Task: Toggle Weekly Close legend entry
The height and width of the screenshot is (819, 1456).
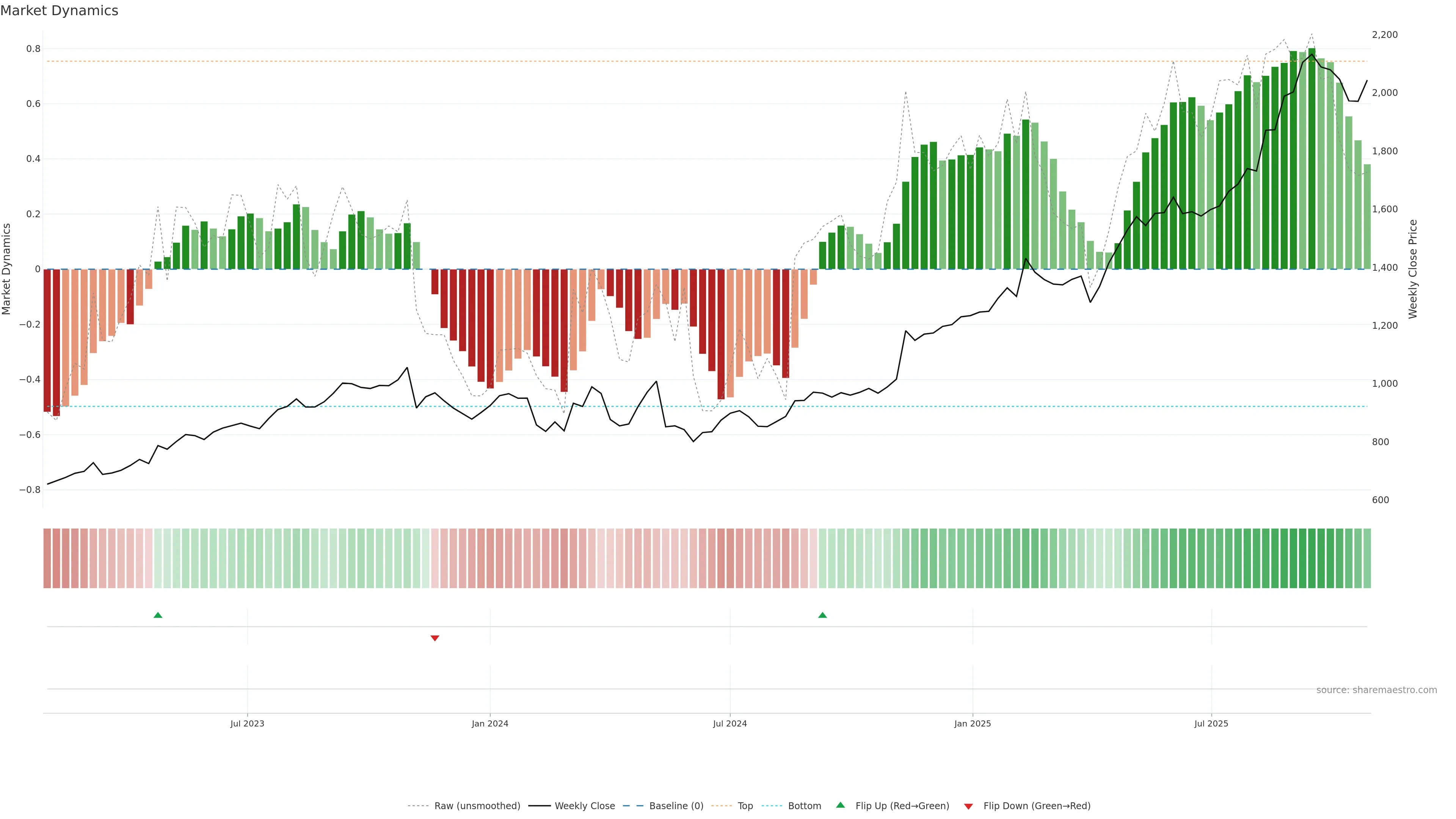Action: (x=584, y=806)
